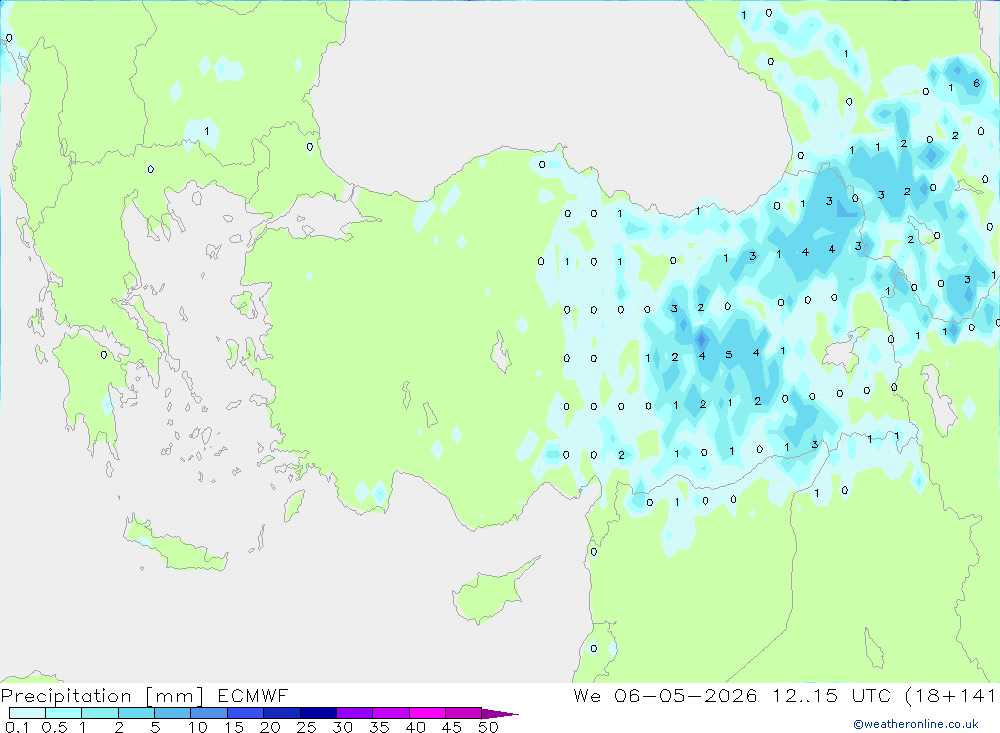1000x733 pixels.
Task: Click the 'UTC' label
Action: click(x=871, y=695)
